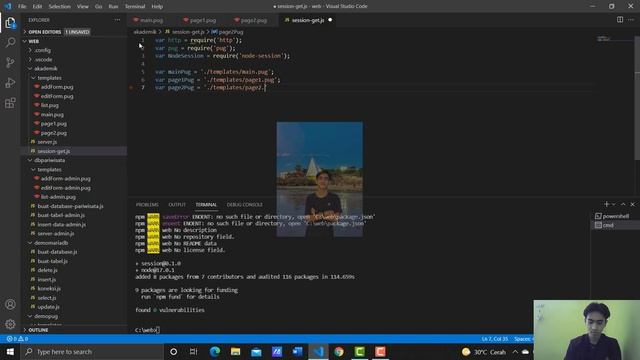640x360 pixels.
Task: Maximize the terminal panel size
Action: [623, 204]
